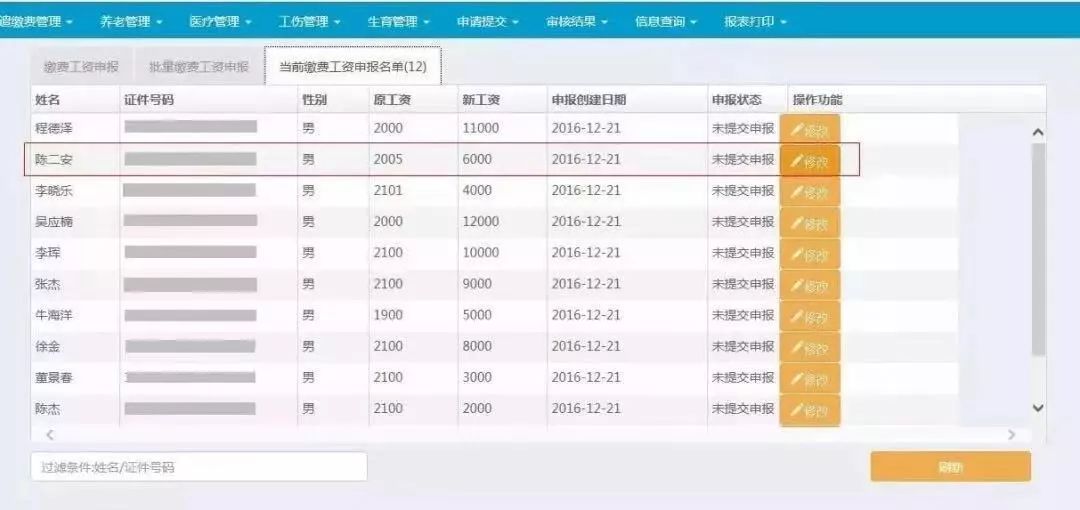Click the date 2016-12-21 in 陈杰's row
This screenshot has height=510, width=1080.
[x=586, y=408]
